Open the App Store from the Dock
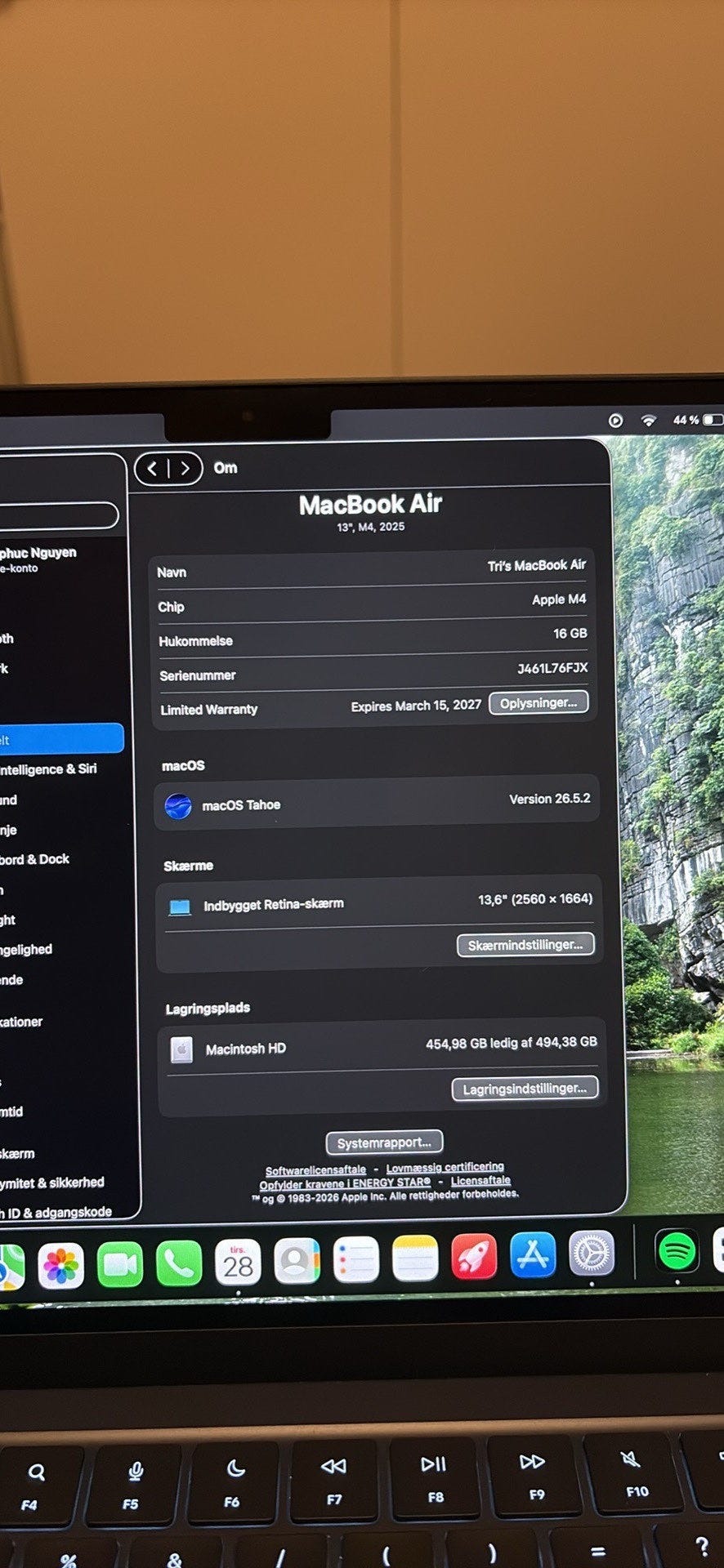The width and height of the screenshot is (724, 1568). [x=533, y=1255]
